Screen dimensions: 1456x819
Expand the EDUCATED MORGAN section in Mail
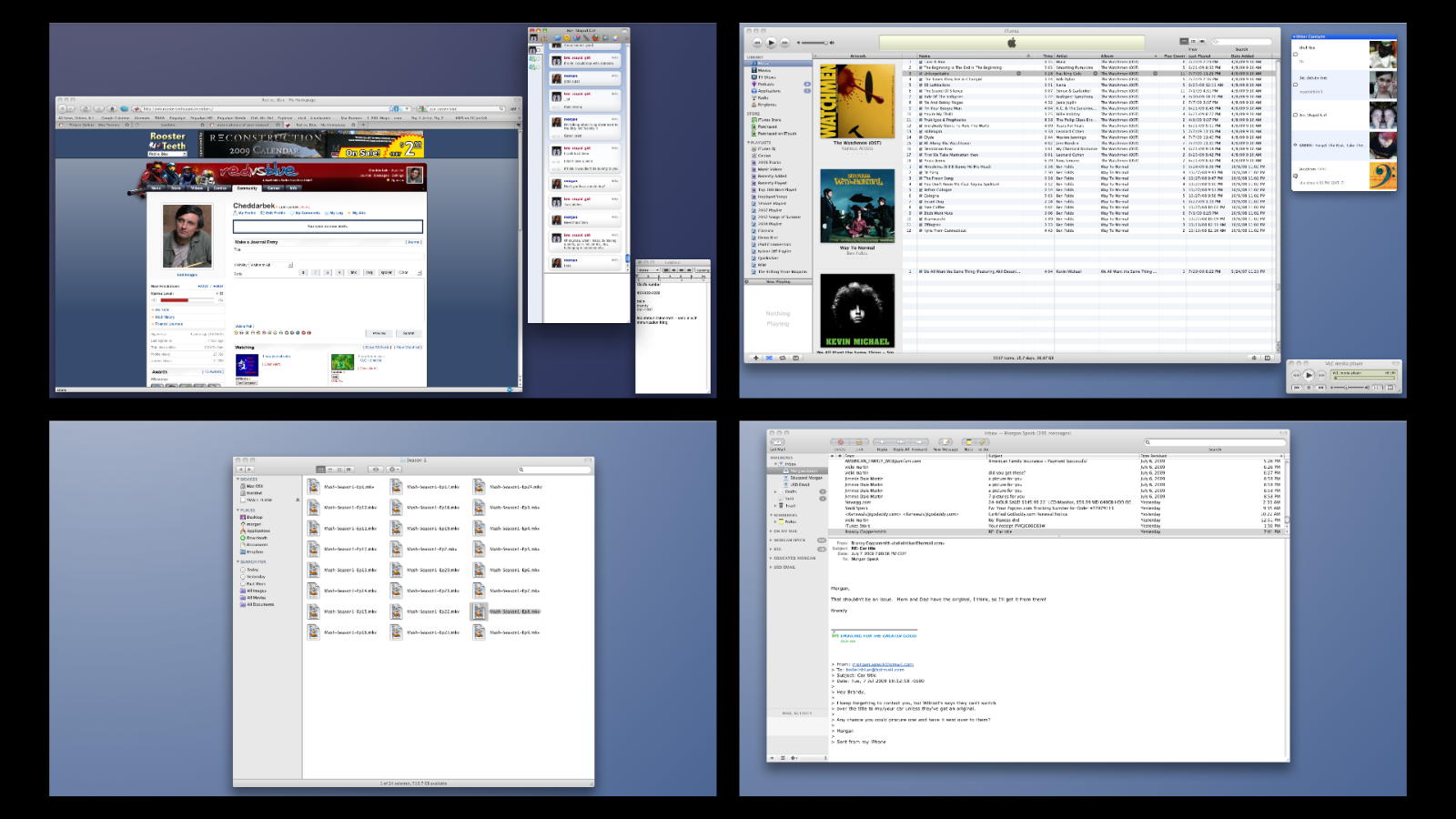click(x=771, y=559)
